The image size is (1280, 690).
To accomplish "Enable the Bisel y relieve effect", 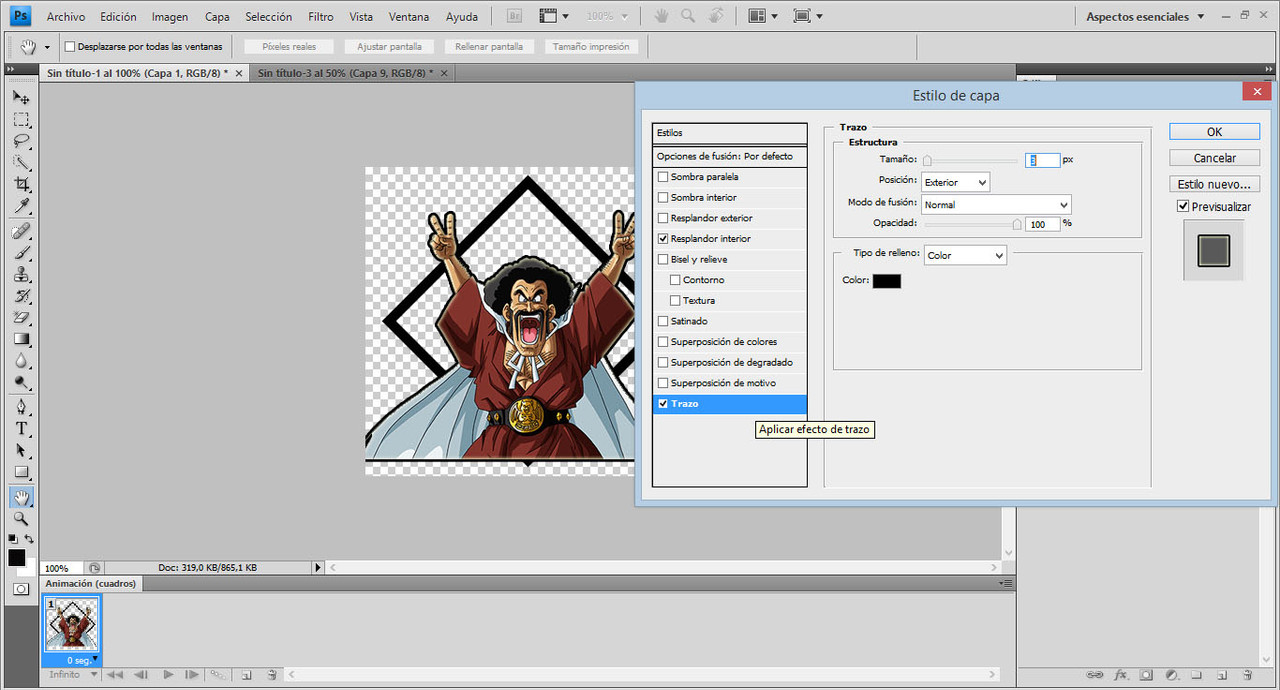I will pyautogui.click(x=663, y=259).
